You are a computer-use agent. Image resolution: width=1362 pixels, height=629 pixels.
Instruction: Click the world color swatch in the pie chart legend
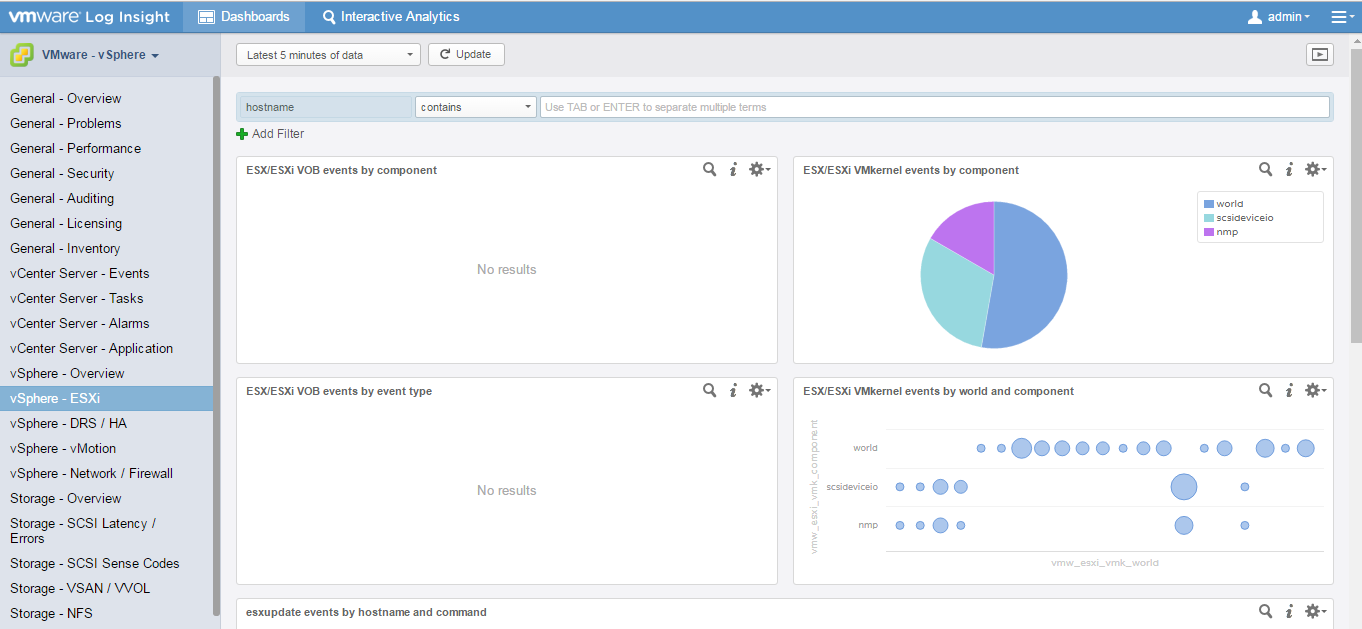pos(1210,203)
